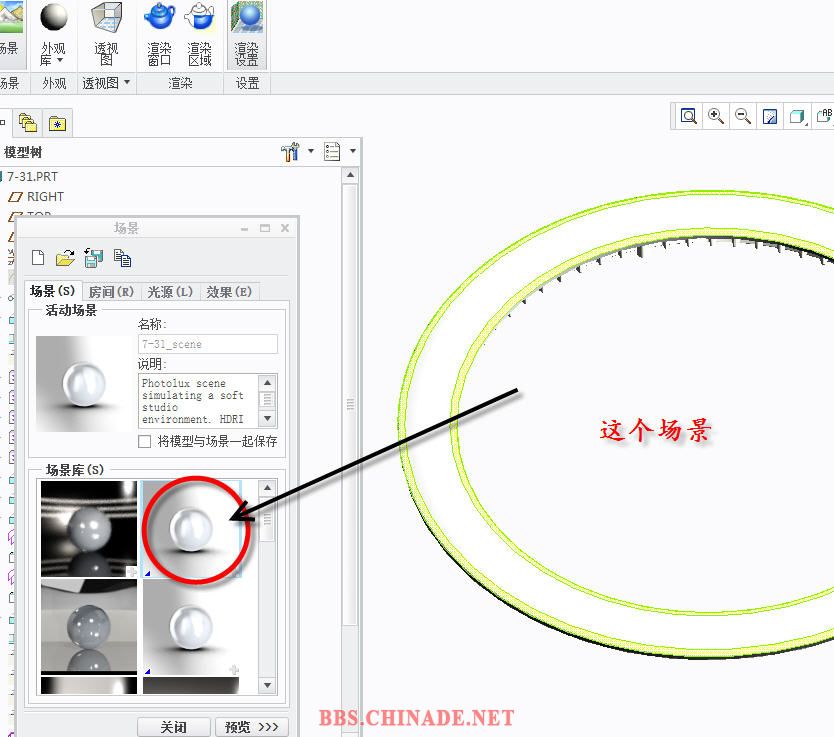The image size is (834, 737).
Task: Click the zoom in magnifier icon
Action: 716,116
